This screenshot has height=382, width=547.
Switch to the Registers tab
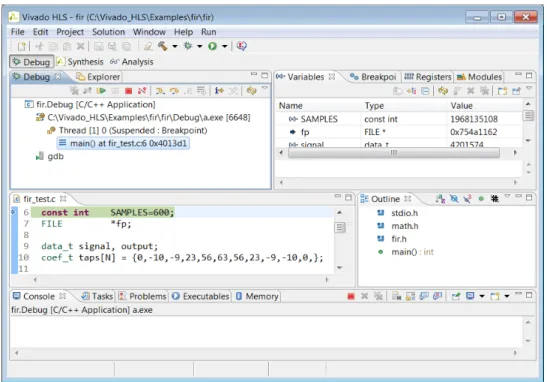point(428,77)
